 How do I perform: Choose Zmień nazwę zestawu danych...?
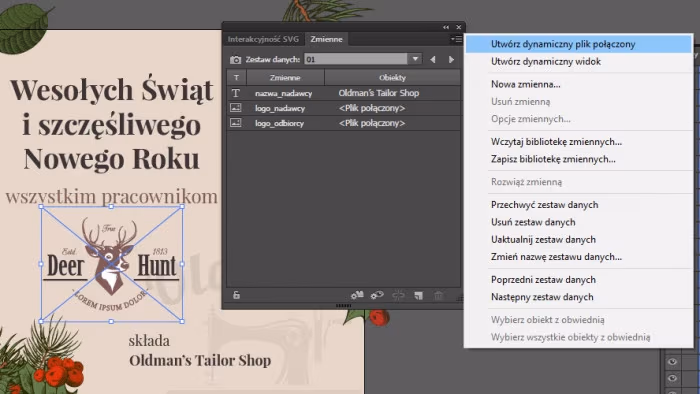[x=579, y=257]
